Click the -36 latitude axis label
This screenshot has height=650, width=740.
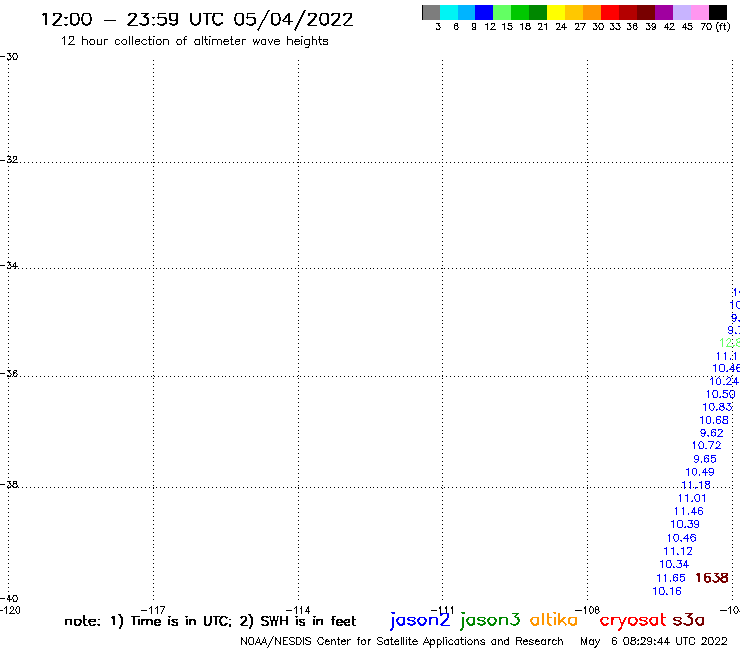pos(9,373)
